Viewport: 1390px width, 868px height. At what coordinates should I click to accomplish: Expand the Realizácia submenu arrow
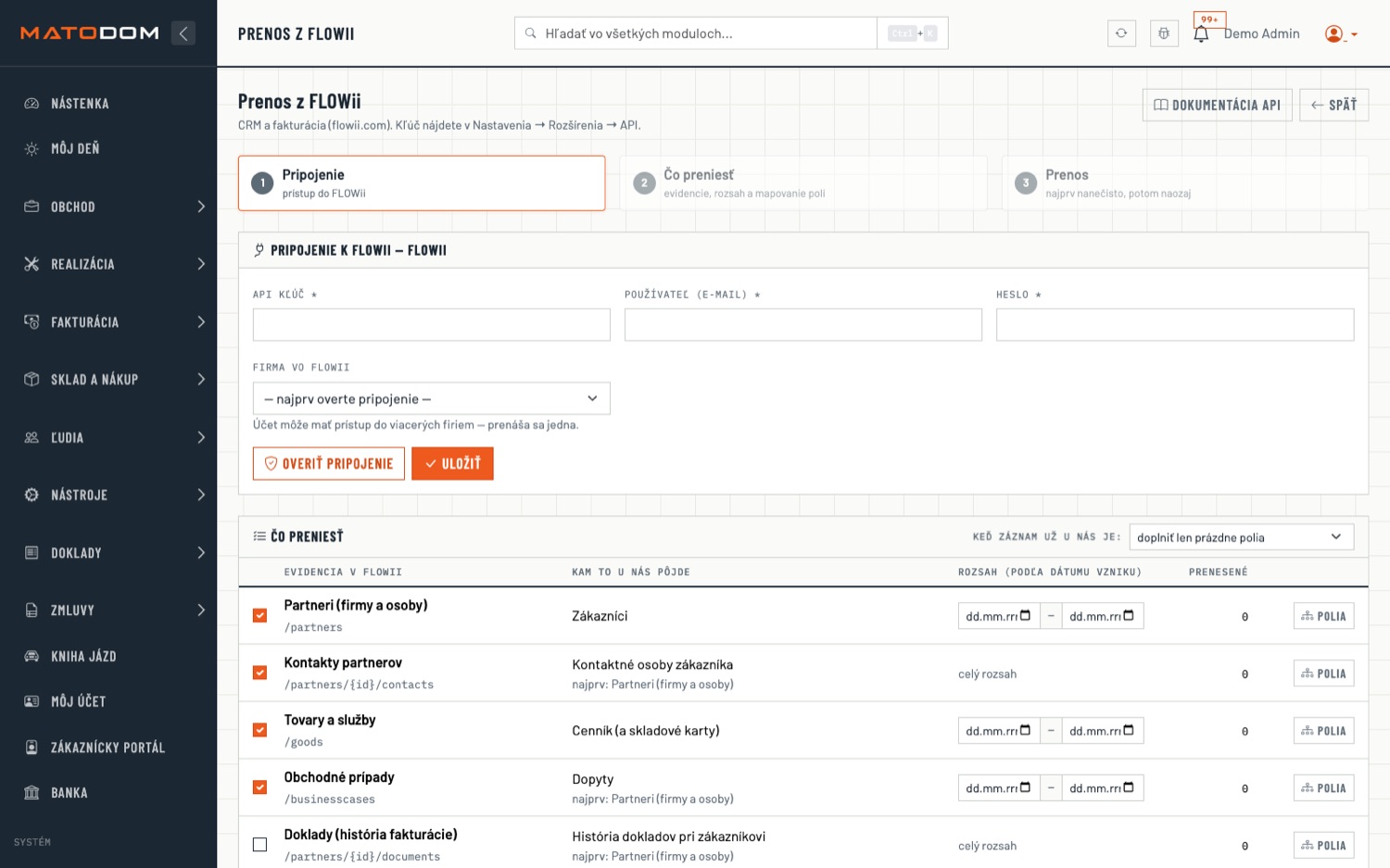(x=201, y=264)
